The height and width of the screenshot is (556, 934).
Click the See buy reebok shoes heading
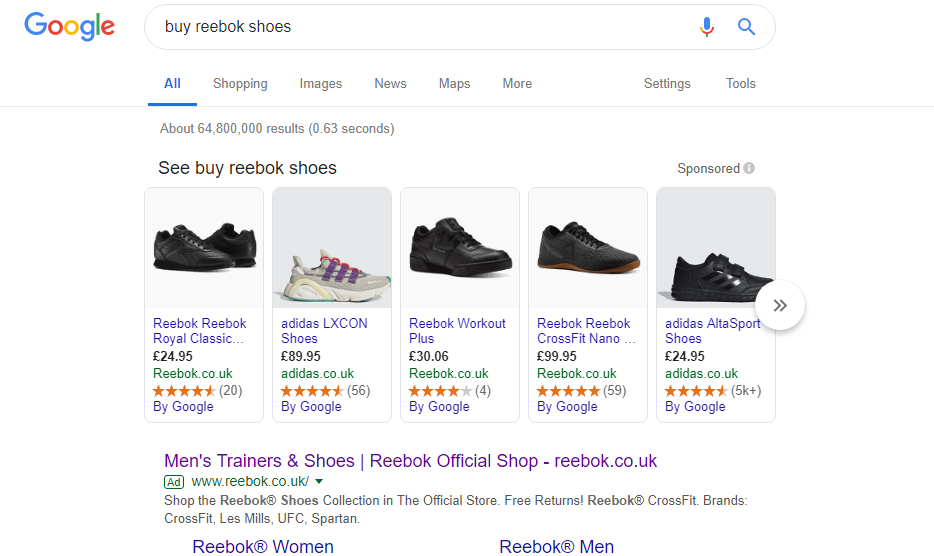pyautogui.click(x=247, y=168)
